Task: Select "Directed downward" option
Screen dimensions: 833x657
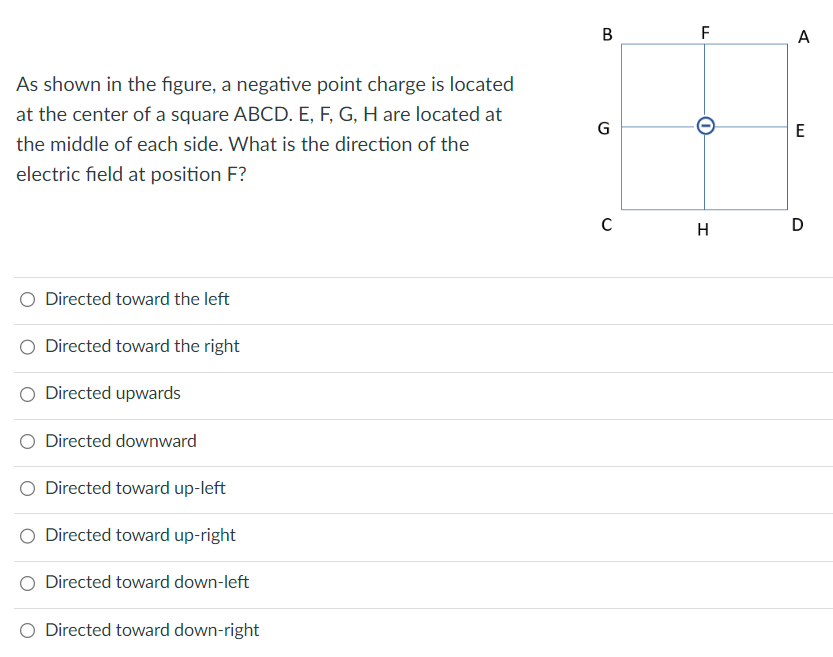Action: (x=119, y=440)
